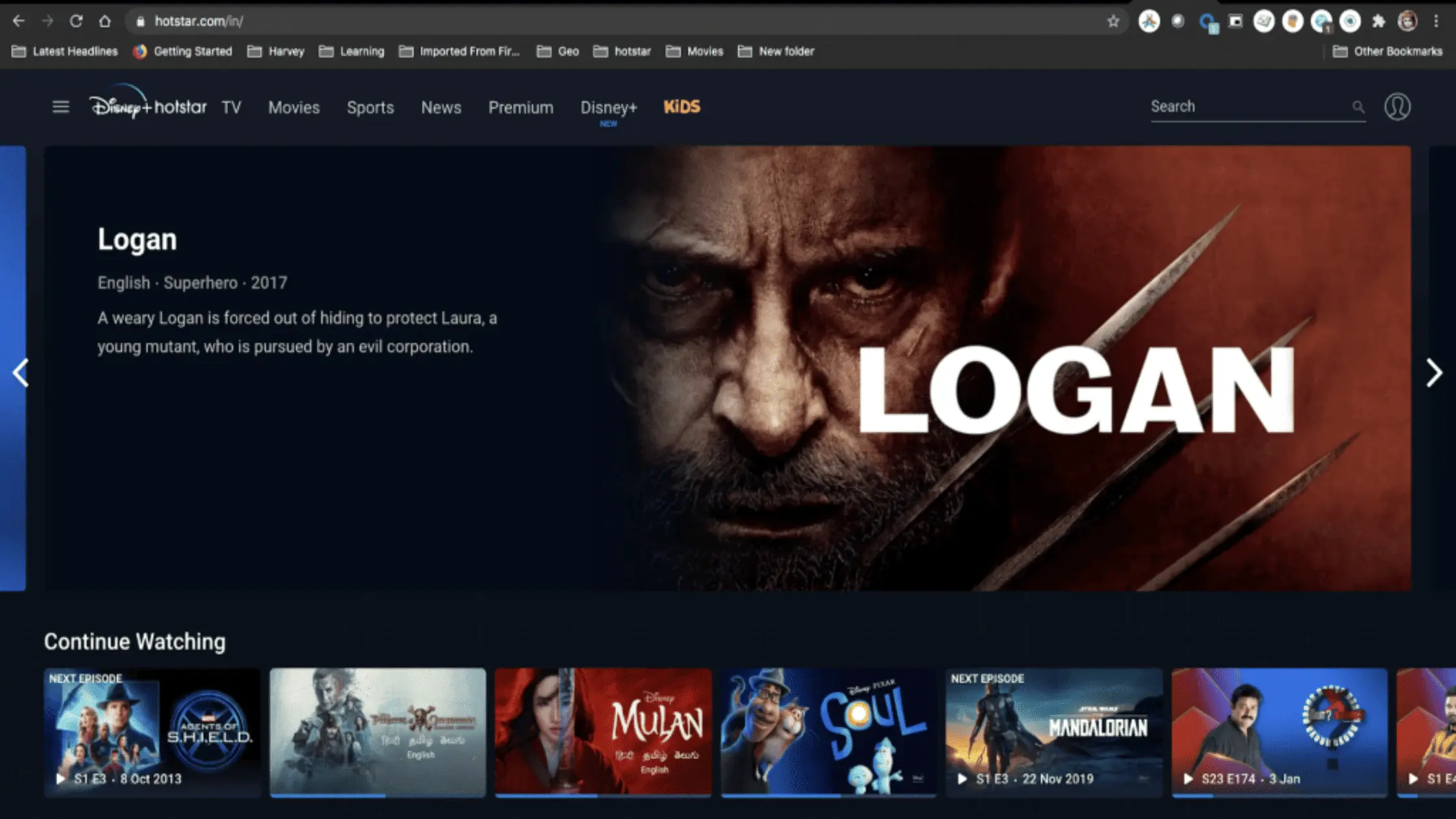The height and width of the screenshot is (819, 1456).
Task: Open the Premium section
Action: (521, 108)
